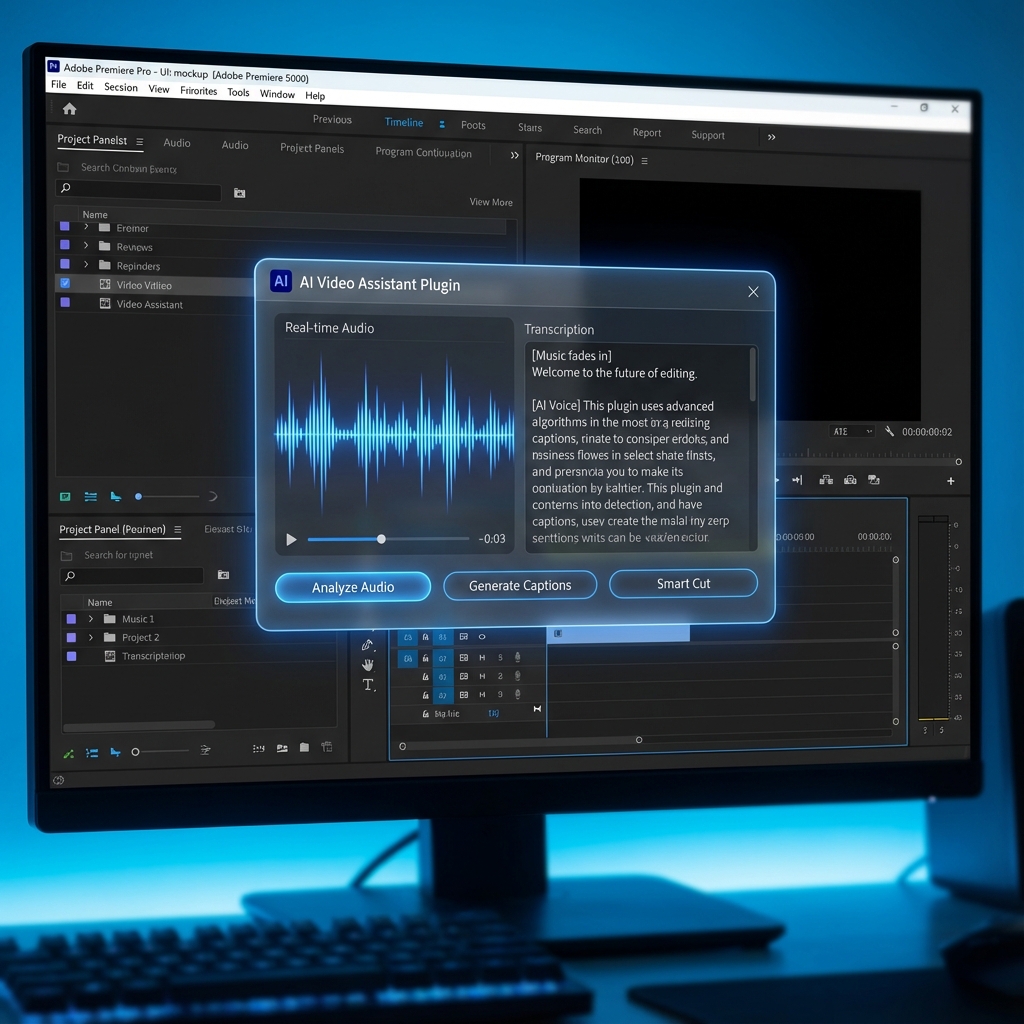Toggle the checkbox on the Video Vitileo item

(x=65, y=284)
